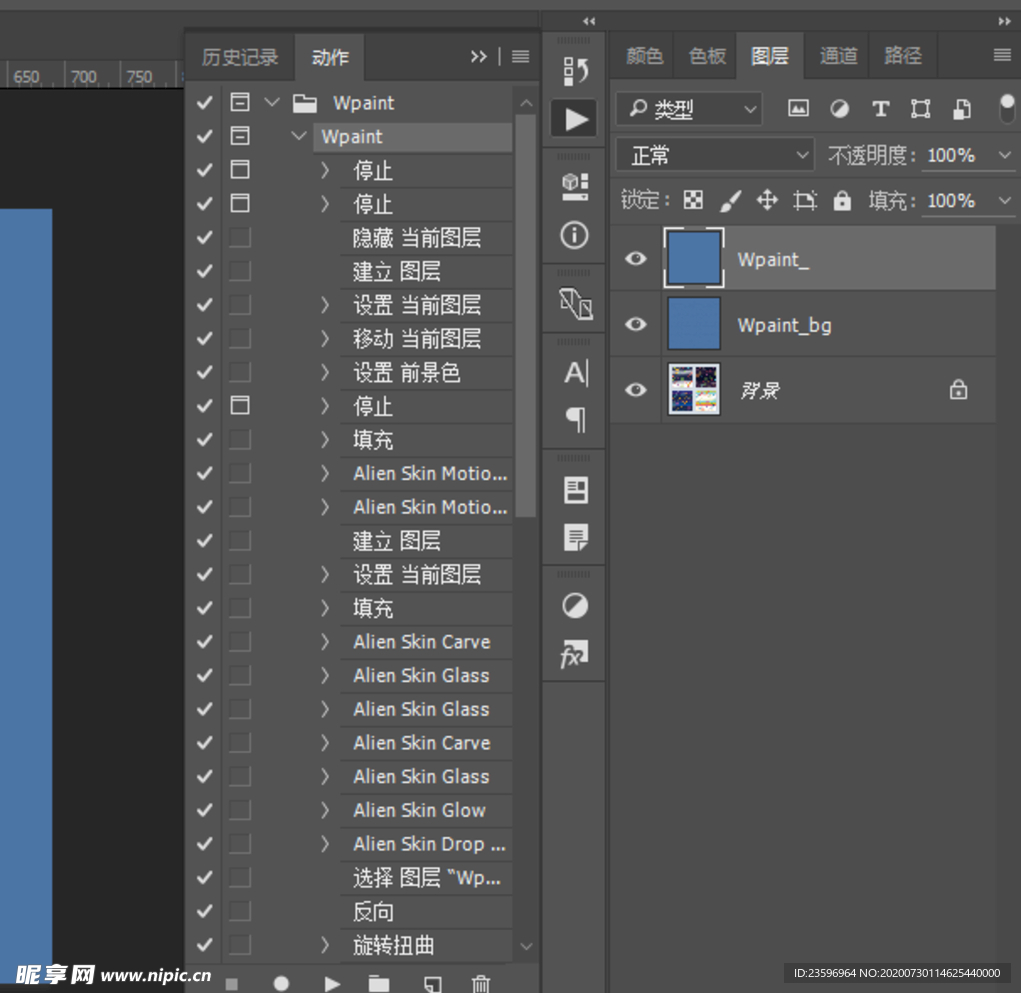
Task: Create a new action set folder
Action: [x=378, y=983]
